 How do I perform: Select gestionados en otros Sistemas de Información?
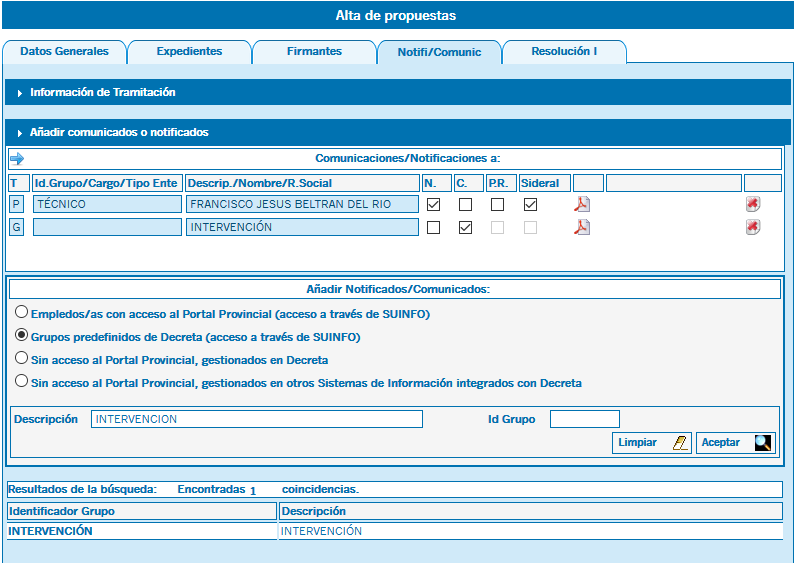[21, 381]
